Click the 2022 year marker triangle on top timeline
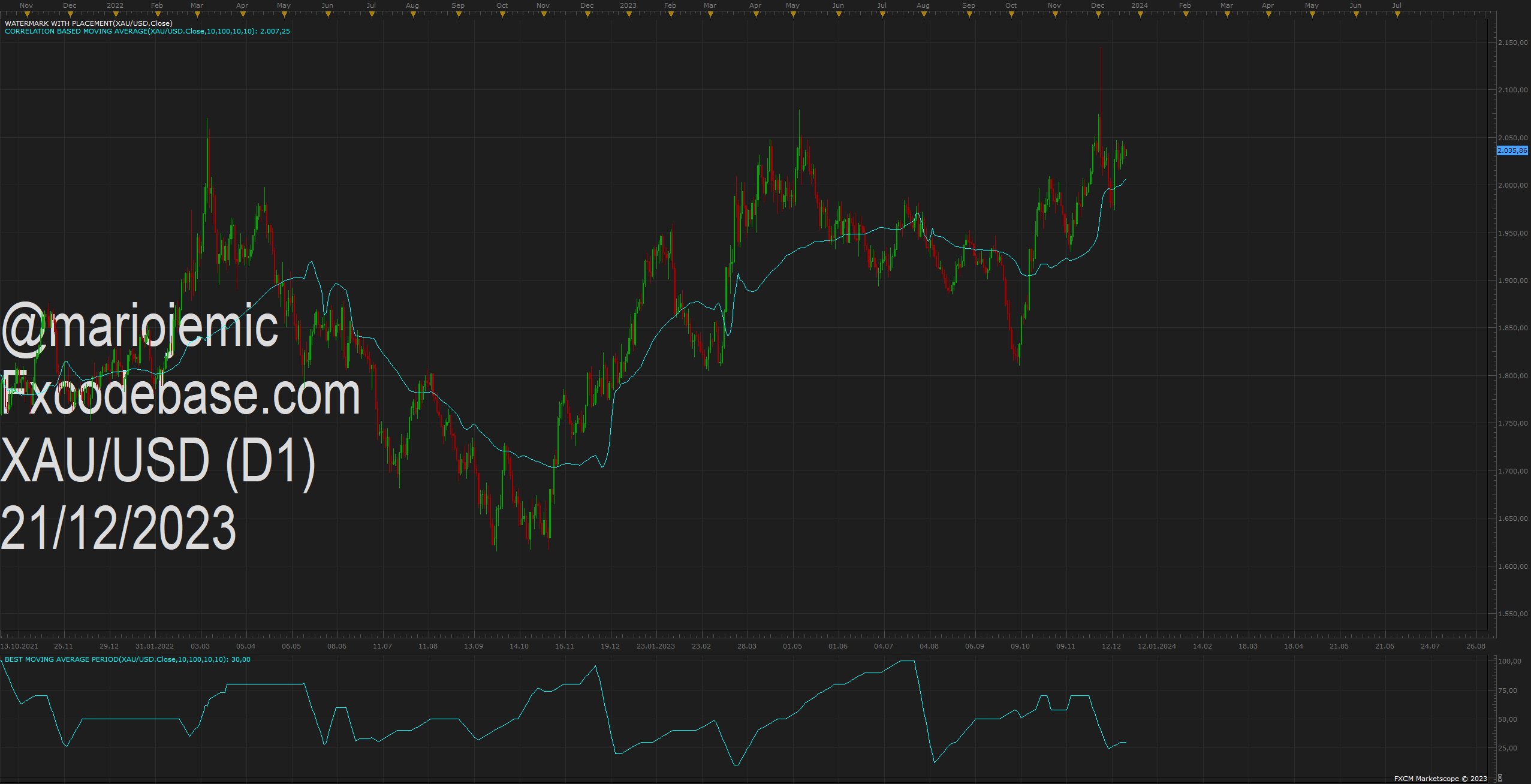The height and width of the screenshot is (784, 1531). click(116, 14)
